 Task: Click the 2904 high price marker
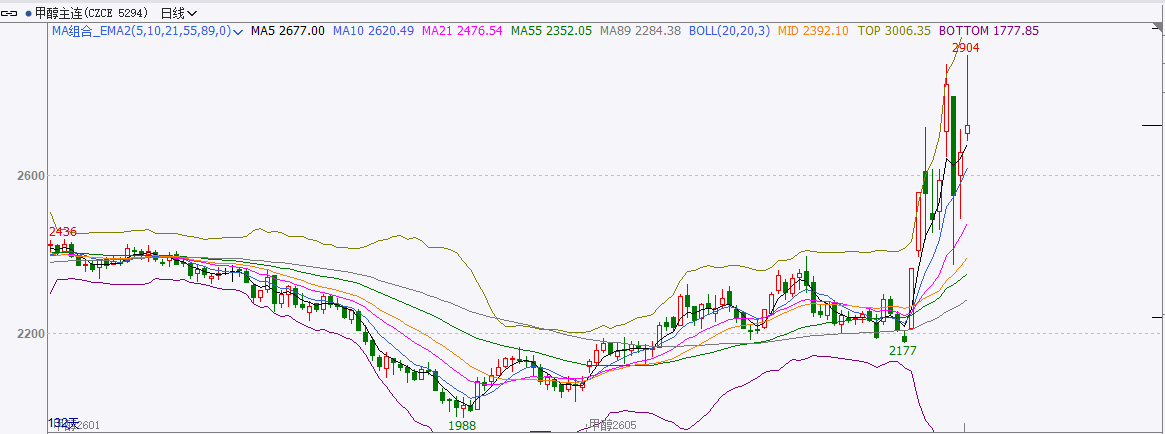[x=965, y=47]
